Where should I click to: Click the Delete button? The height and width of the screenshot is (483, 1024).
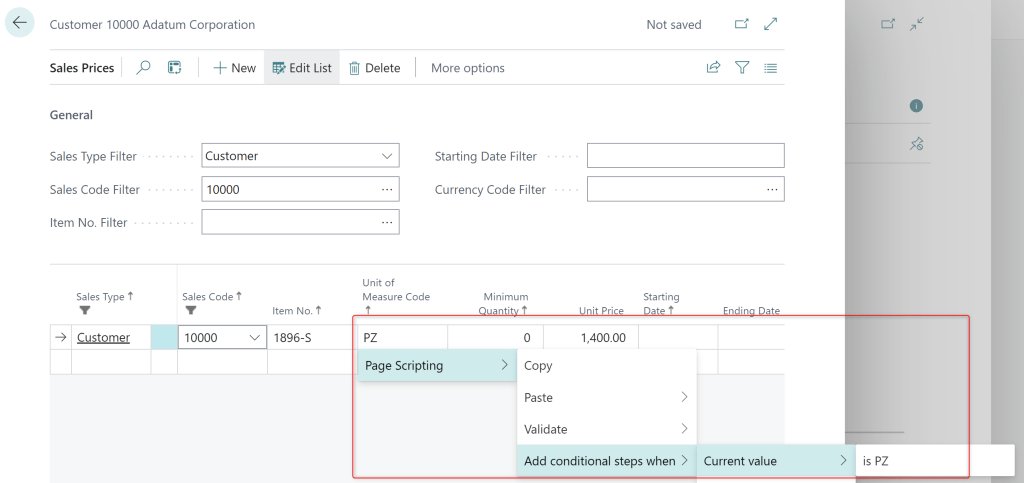coord(374,68)
